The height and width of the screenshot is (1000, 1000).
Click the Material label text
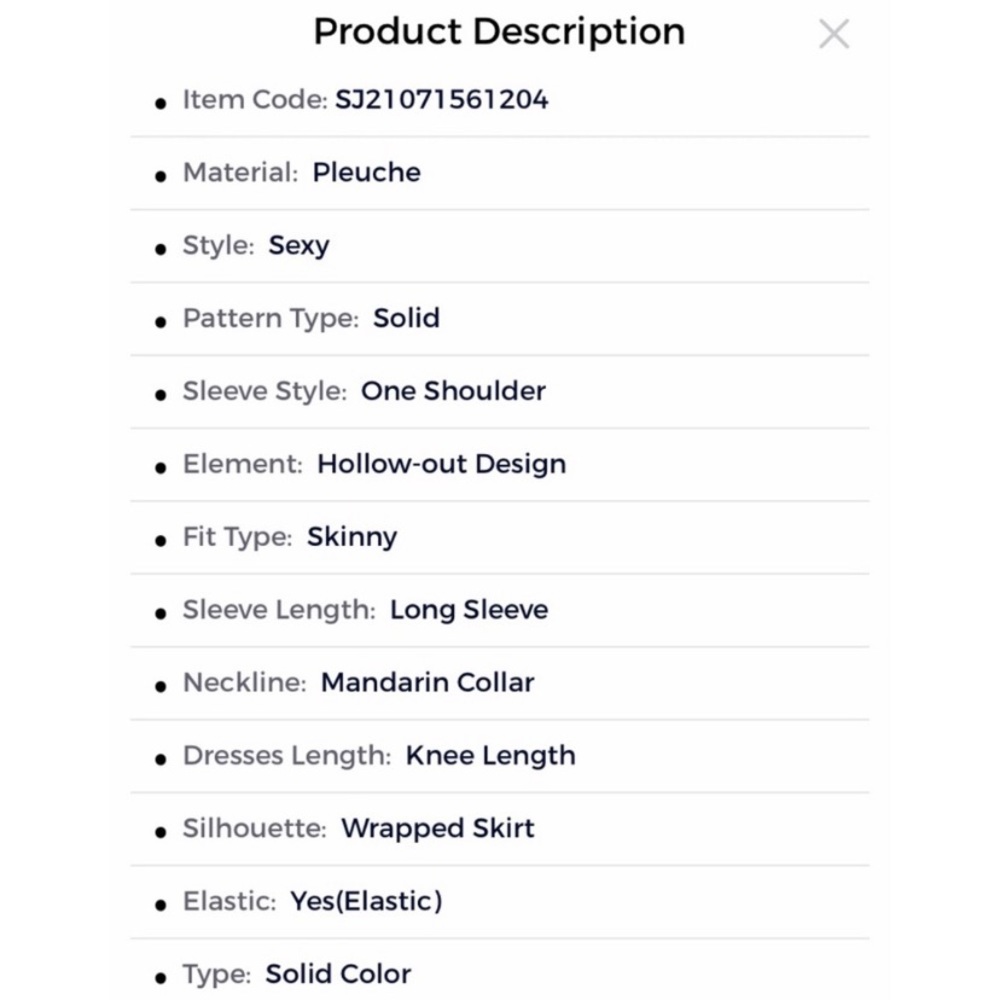(x=240, y=172)
